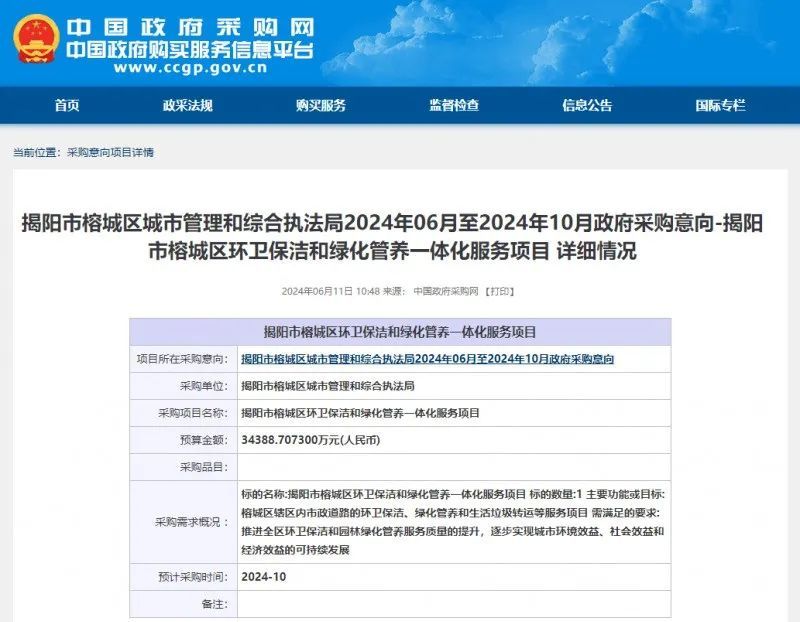Click the 备注 row label
The height and width of the screenshot is (622, 800).
pyautogui.click(x=215, y=604)
